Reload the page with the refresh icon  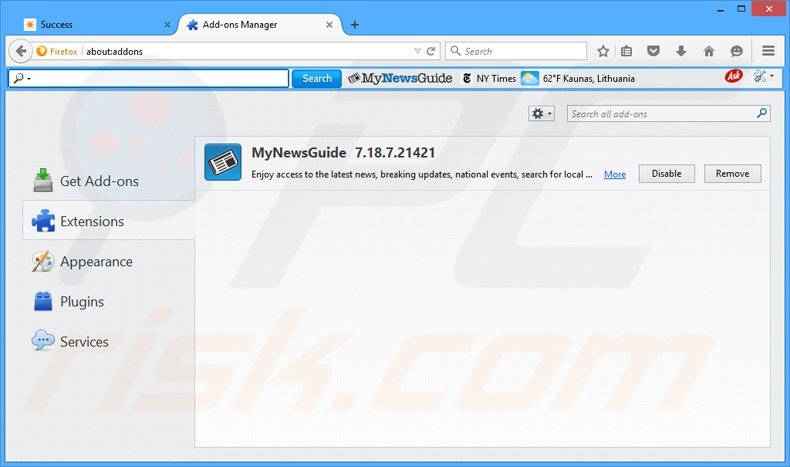431,51
